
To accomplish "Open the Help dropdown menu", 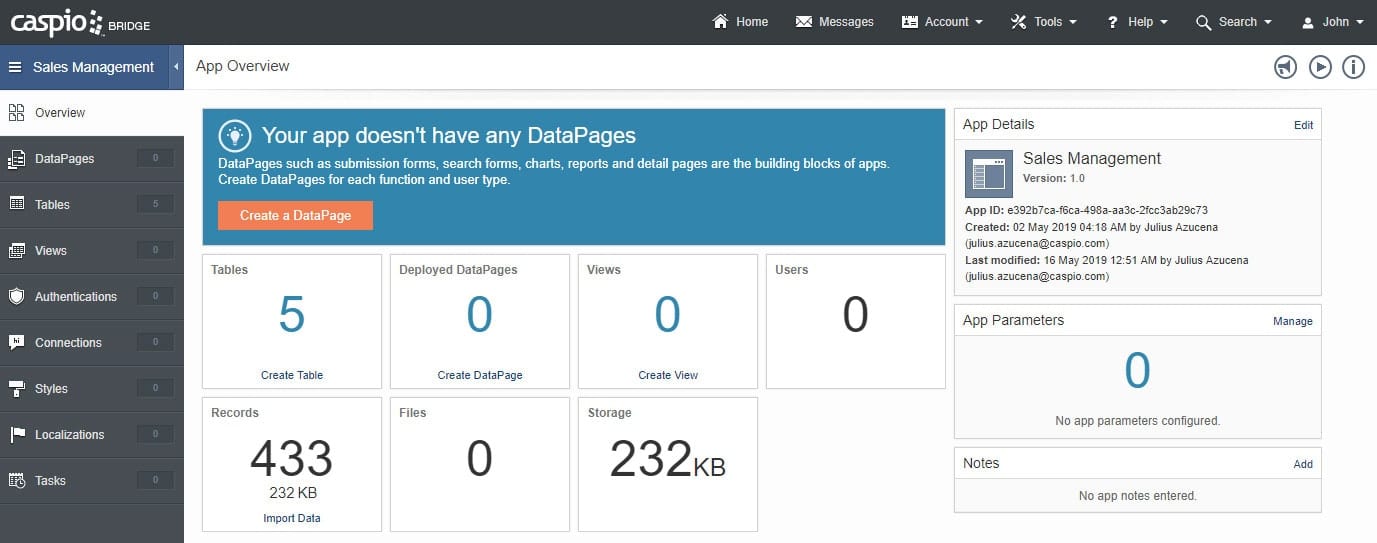I will point(1137,22).
